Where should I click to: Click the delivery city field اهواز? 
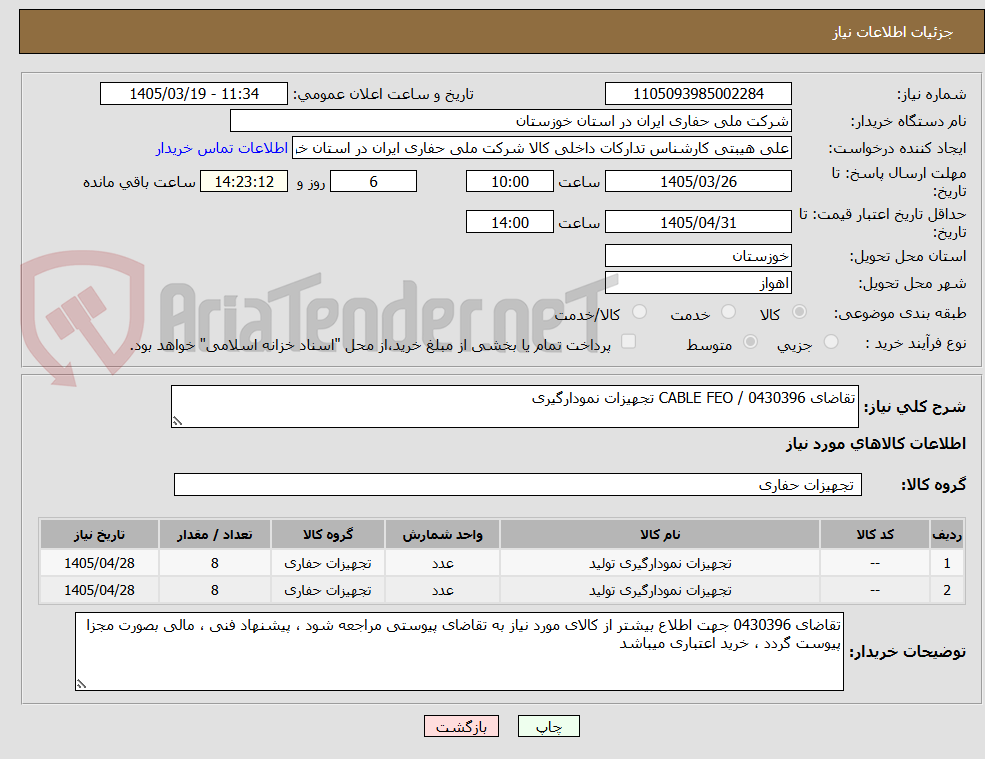[x=698, y=283]
